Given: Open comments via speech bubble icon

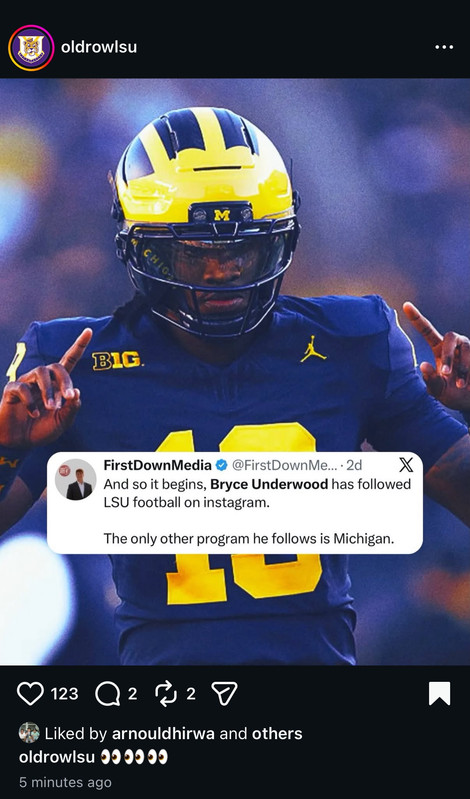Looking at the screenshot, I should (108, 694).
